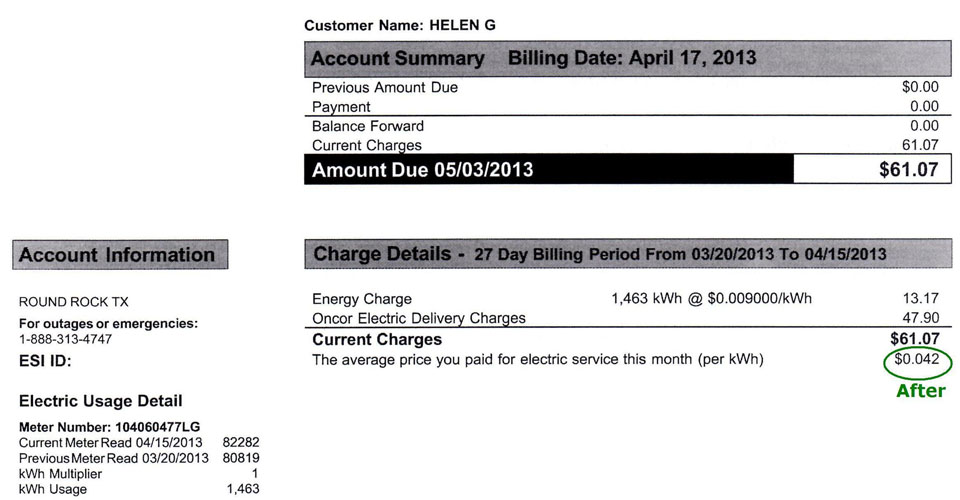The width and height of the screenshot is (960, 500).
Task: Click the Account Summary header
Action: coord(628,59)
